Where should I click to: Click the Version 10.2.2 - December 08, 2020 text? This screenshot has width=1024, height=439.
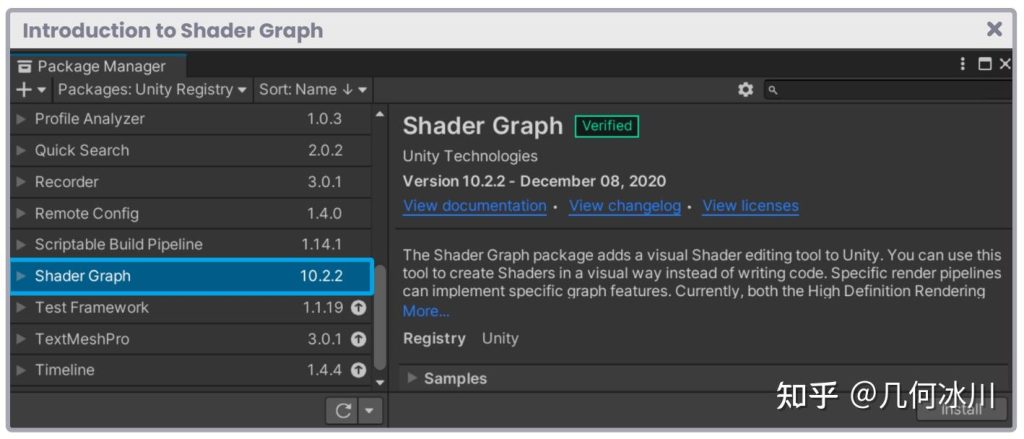click(x=534, y=181)
